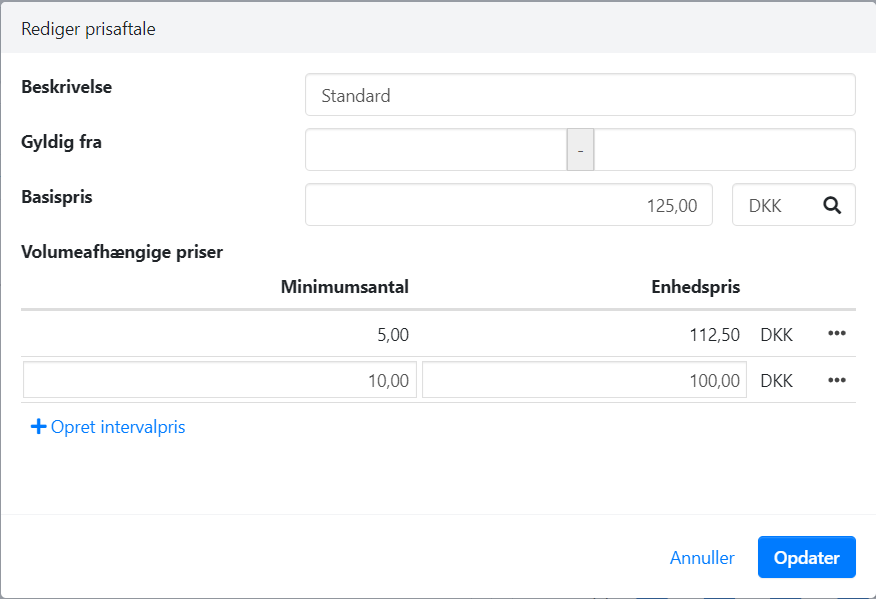Click the search icon in the currency selector
Image resolution: width=876 pixels, height=599 pixels.
coord(832,204)
